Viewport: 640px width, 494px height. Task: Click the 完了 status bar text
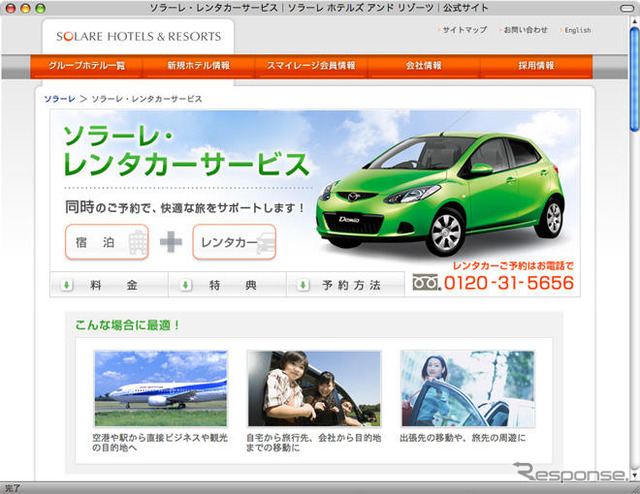tap(12, 488)
